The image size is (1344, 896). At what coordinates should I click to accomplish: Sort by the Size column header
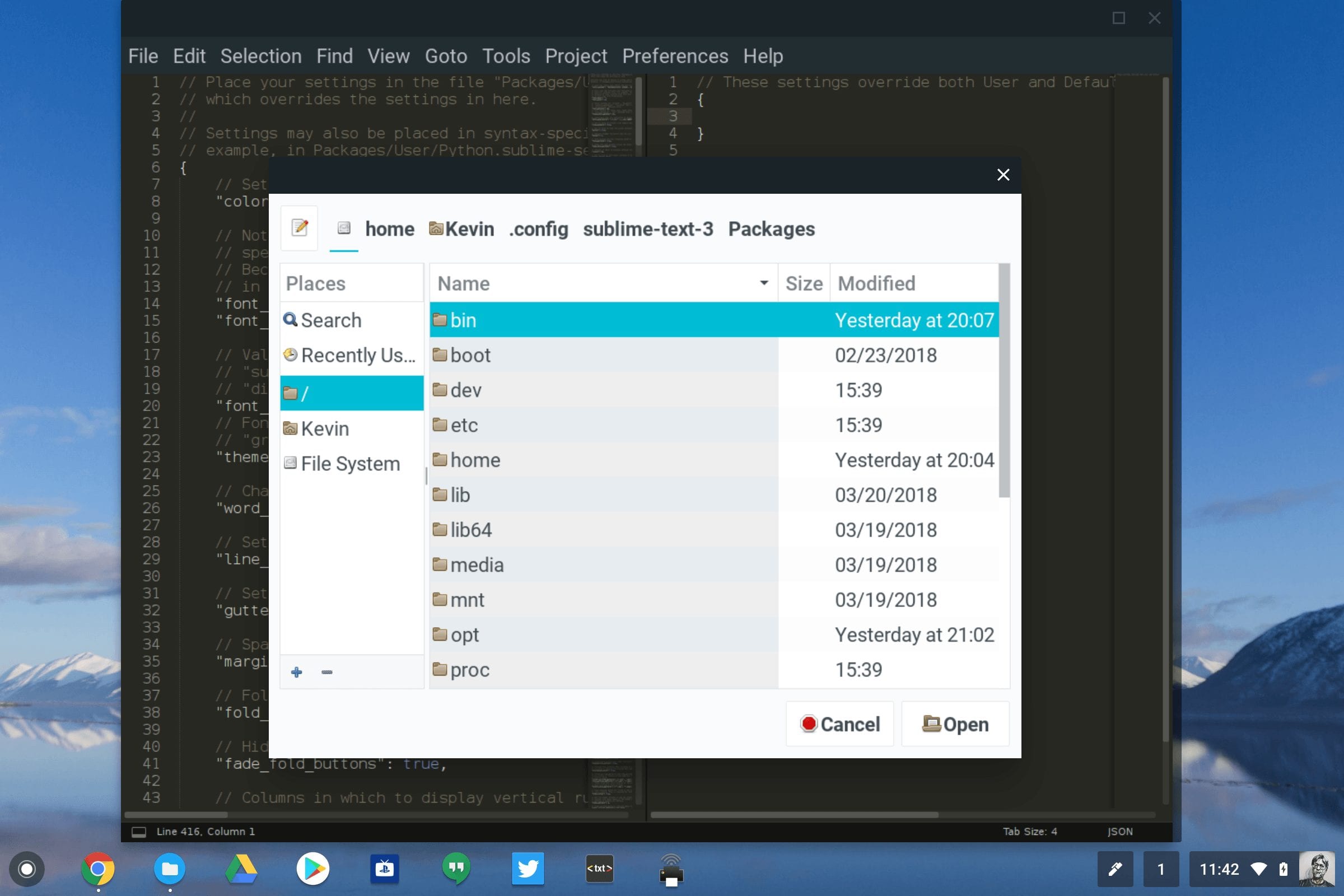tap(804, 283)
